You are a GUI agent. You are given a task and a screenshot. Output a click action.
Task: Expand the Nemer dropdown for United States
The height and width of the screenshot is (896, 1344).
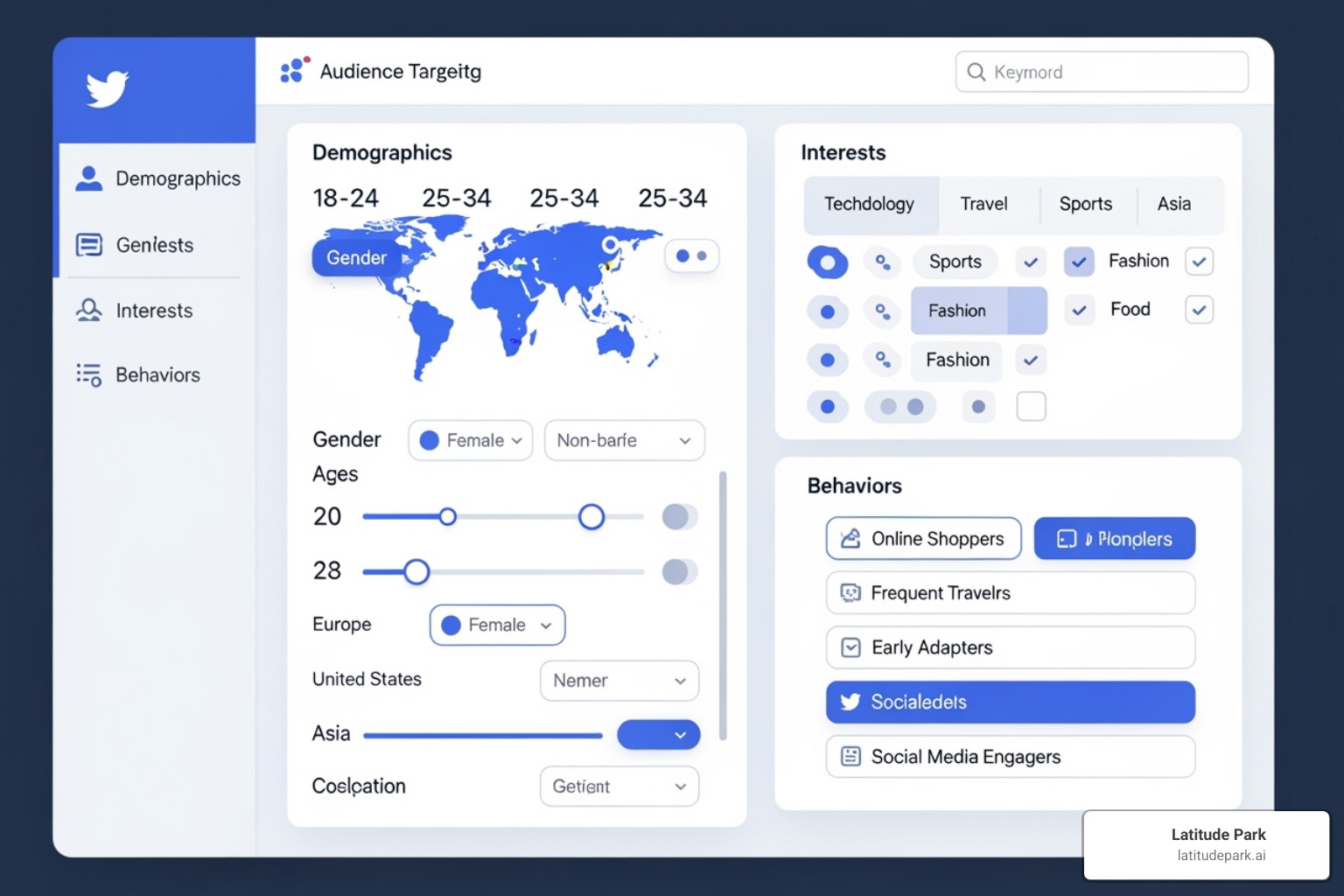619,681
